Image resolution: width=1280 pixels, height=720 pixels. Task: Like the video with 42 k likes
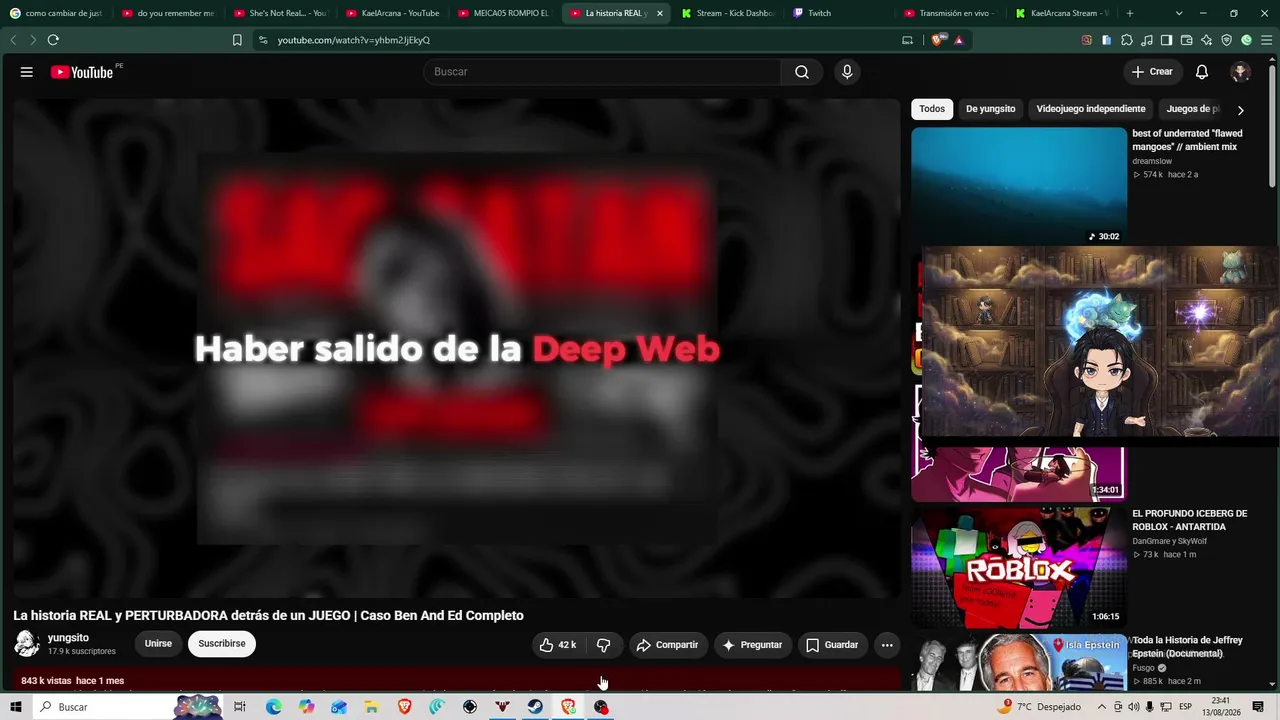coord(558,645)
